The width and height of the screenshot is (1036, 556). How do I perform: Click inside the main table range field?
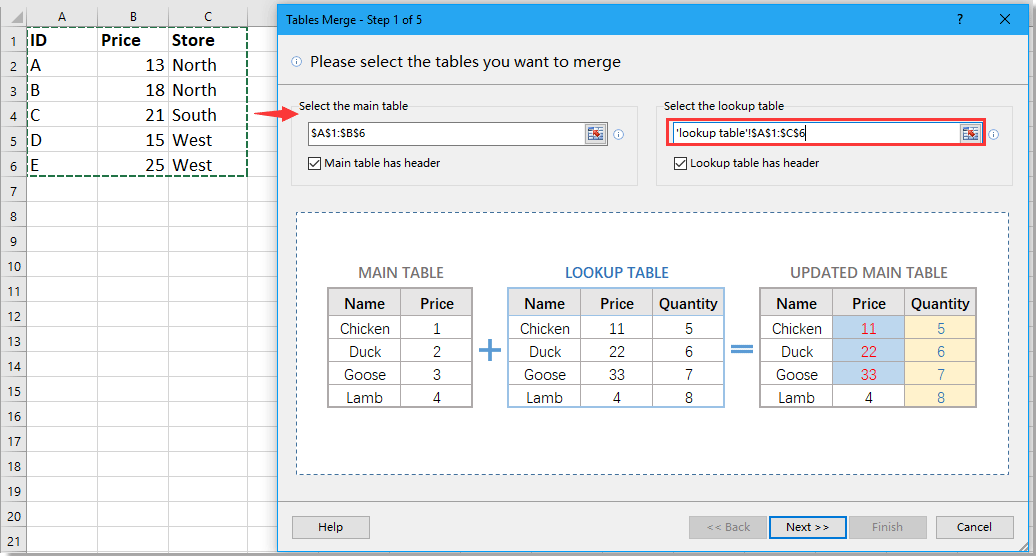(x=445, y=134)
